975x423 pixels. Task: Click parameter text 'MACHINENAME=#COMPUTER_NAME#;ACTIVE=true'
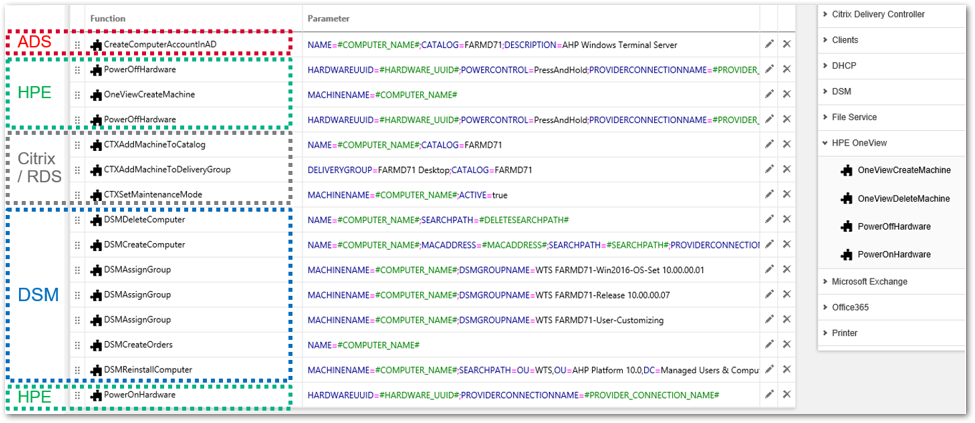[x=407, y=195]
